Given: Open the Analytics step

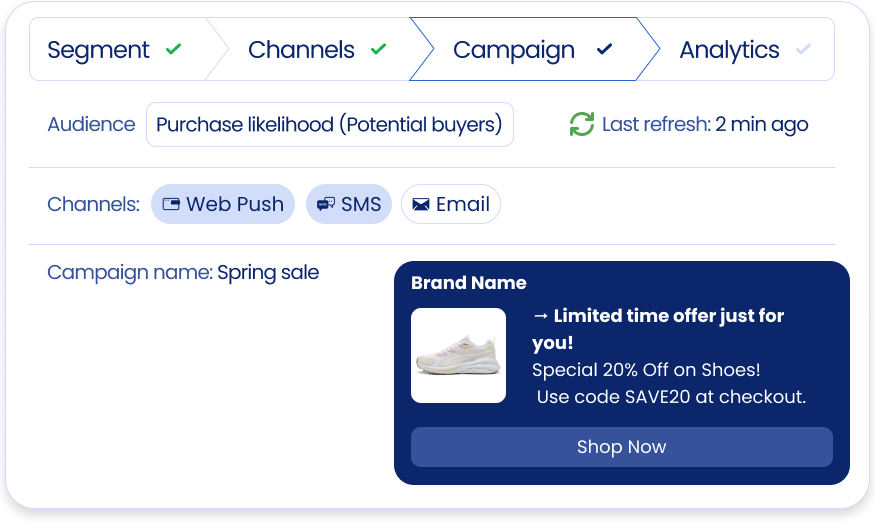Looking at the screenshot, I should click(x=730, y=49).
